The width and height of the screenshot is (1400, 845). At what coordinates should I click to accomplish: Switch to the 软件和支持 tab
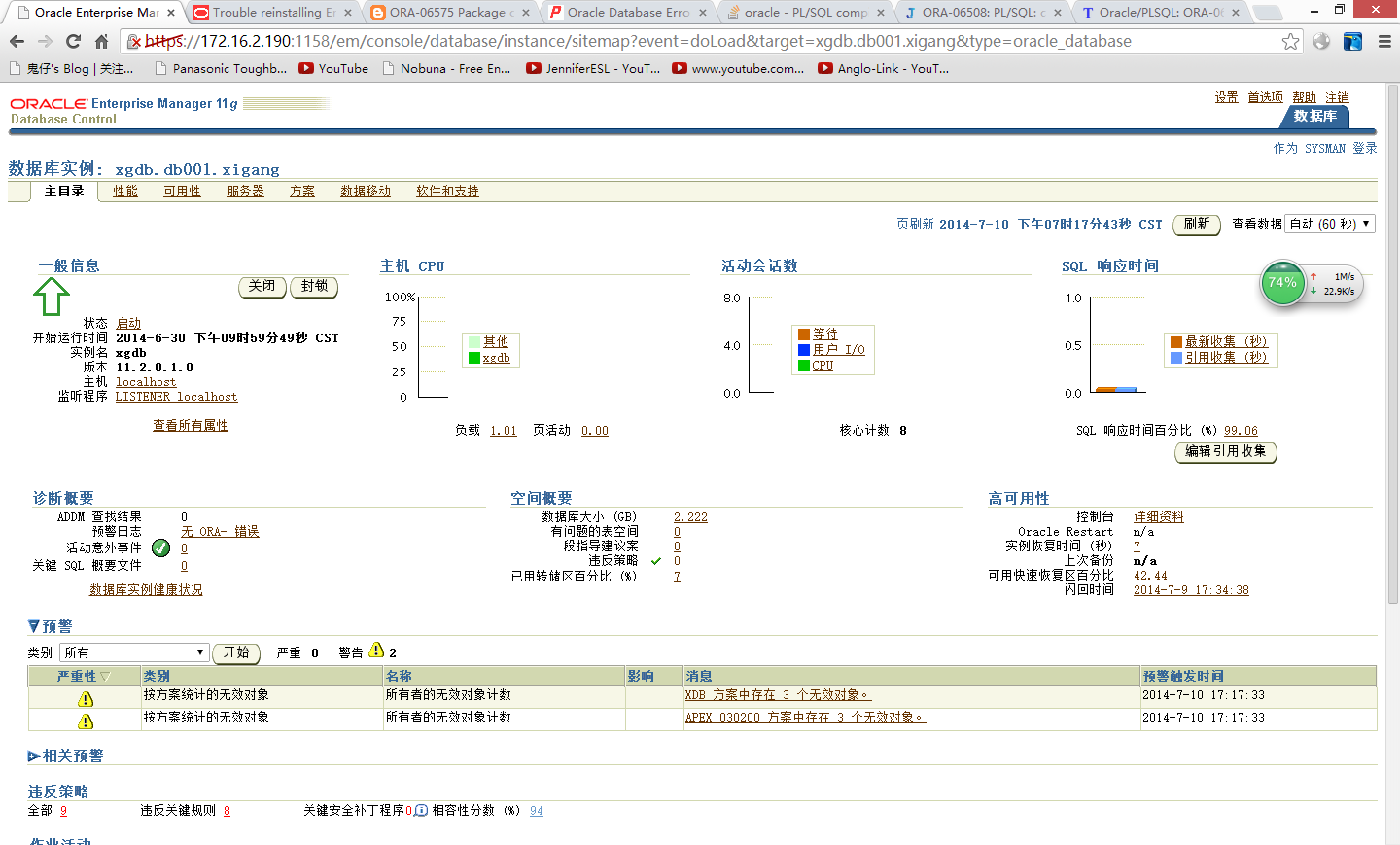coord(447,192)
